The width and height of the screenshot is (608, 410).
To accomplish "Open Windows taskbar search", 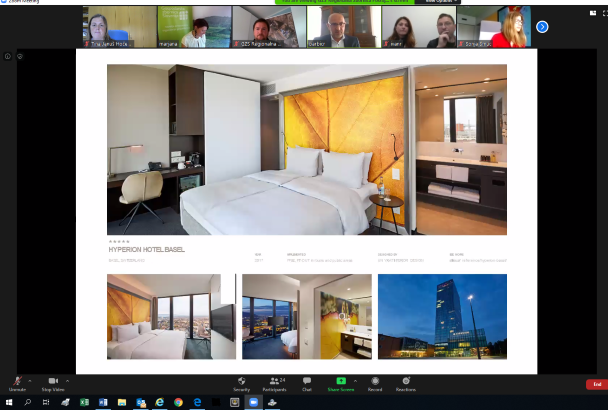I will pyautogui.click(x=28, y=402).
